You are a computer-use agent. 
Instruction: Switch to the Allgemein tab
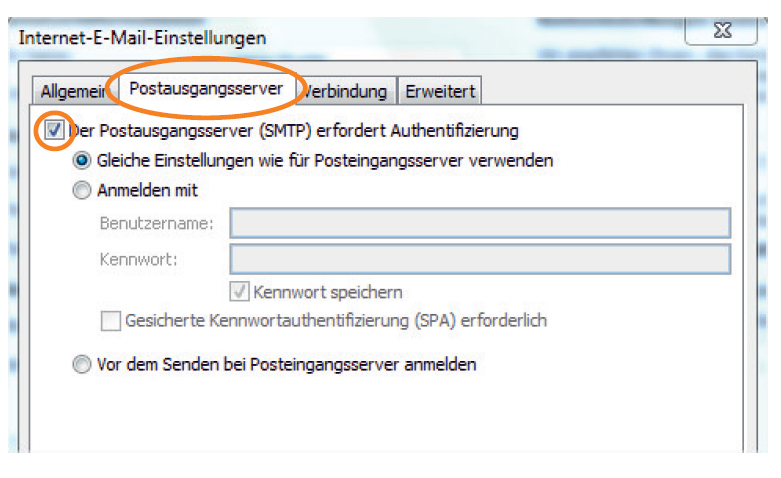[x=72, y=92]
